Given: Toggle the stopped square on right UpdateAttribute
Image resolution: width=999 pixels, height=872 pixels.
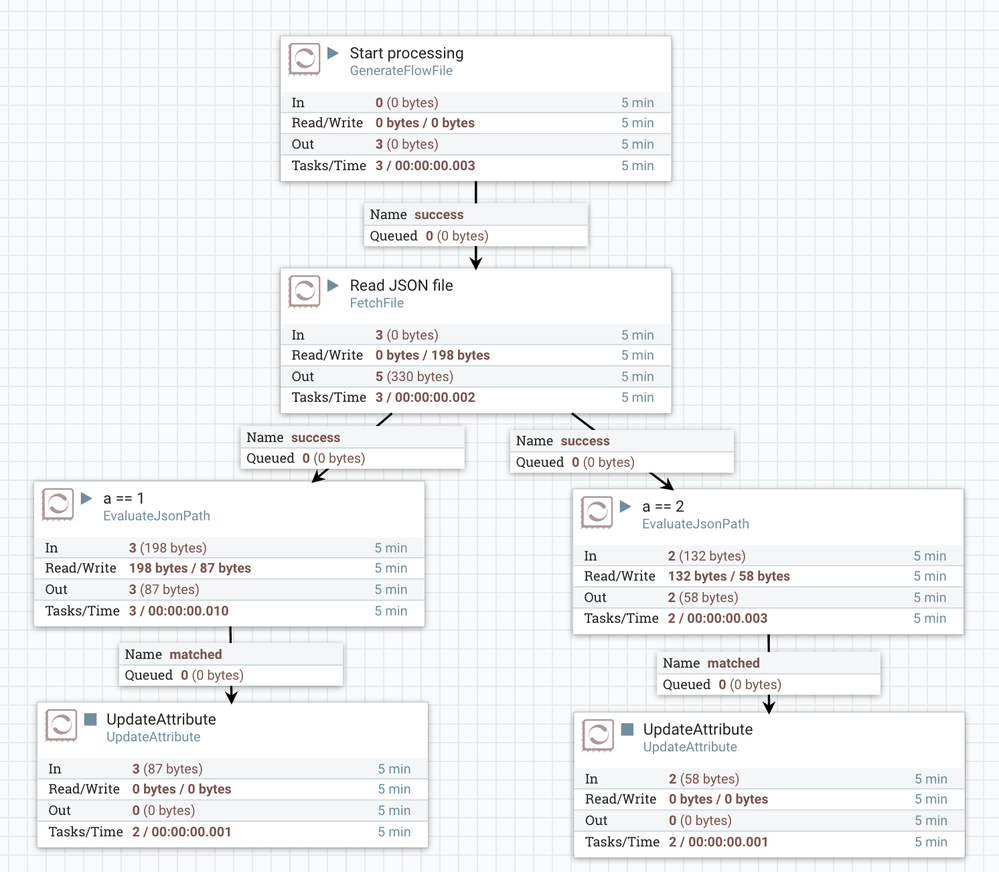Looking at the screenshot, I should click(625, 730).
